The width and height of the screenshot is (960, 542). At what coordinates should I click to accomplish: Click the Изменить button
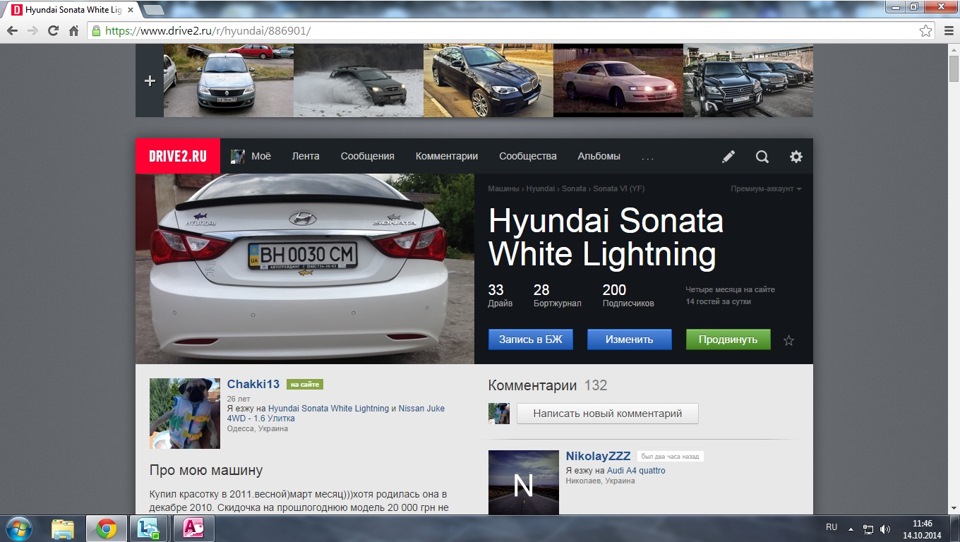click(x=629, y=339)
